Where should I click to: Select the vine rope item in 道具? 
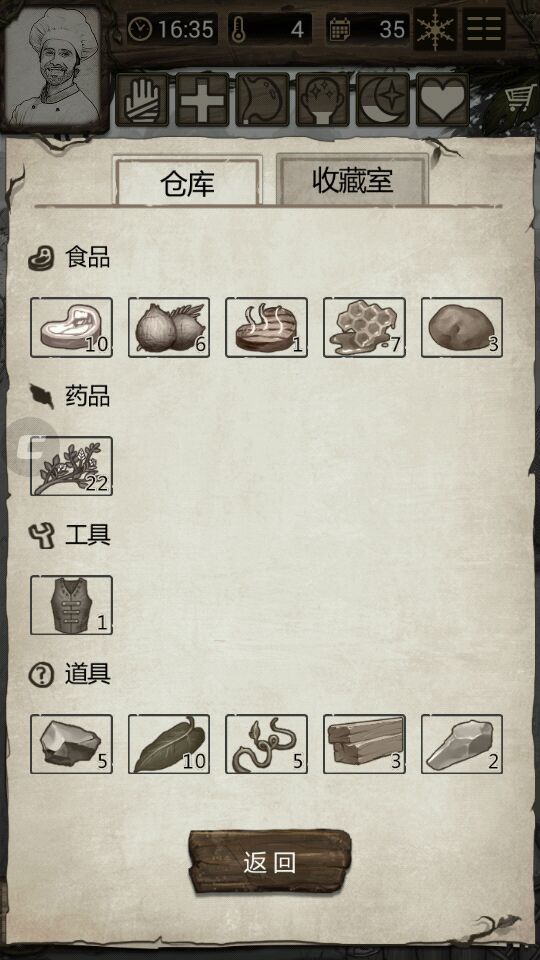[x=266, y=744]
